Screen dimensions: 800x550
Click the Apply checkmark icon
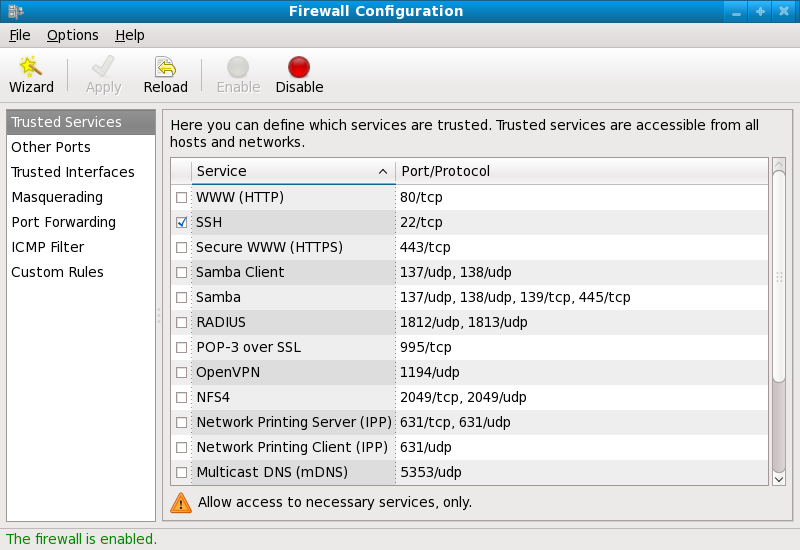[x=103, y=68]
